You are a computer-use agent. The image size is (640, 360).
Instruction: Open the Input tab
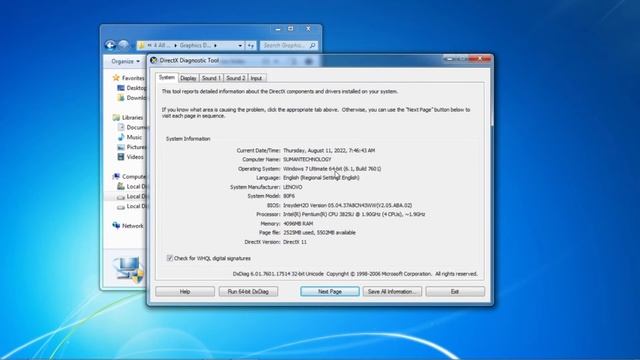pyautogui.click(x=256, y=78)
